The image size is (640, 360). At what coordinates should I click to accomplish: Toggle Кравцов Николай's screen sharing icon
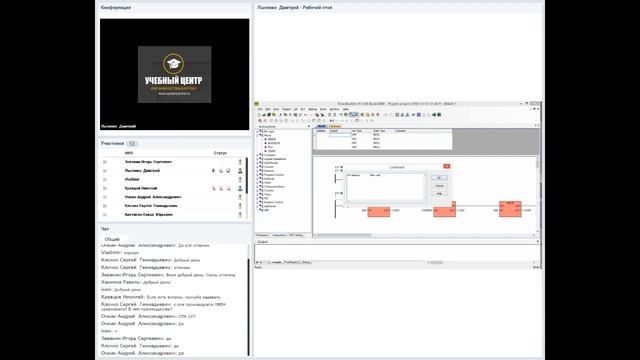click(228, 189)
